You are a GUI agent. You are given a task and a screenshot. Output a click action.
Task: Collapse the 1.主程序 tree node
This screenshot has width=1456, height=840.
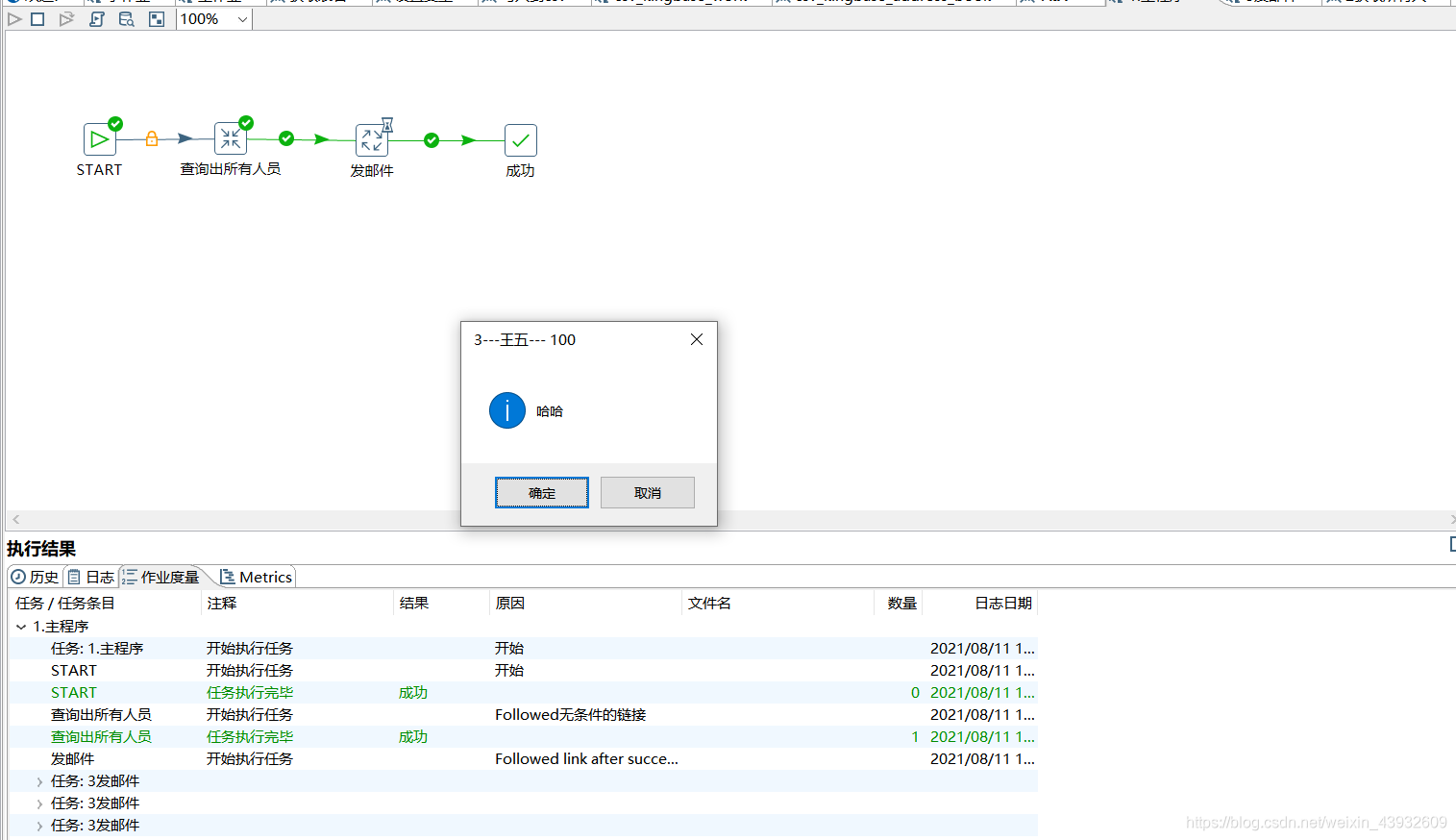(21, 626)
